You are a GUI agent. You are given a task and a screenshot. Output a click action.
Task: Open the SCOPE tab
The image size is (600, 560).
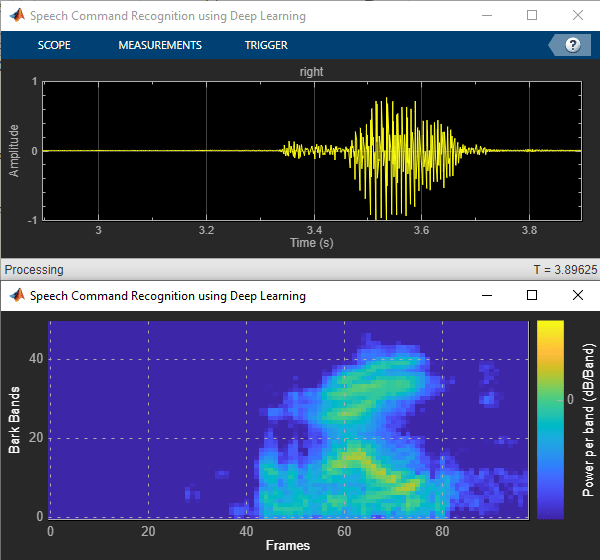[x=54, y=45]
